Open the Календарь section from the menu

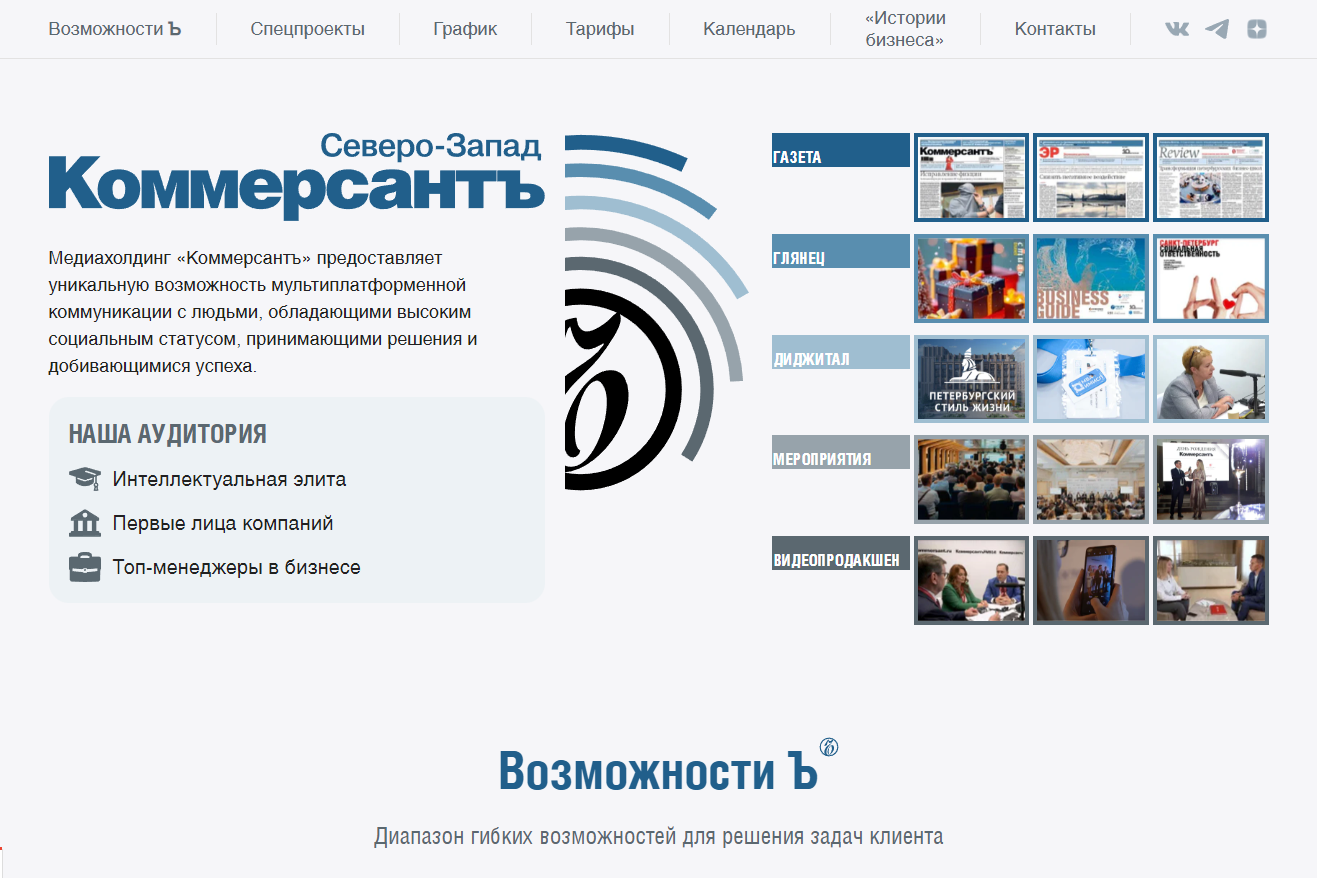tap(748, 29)
